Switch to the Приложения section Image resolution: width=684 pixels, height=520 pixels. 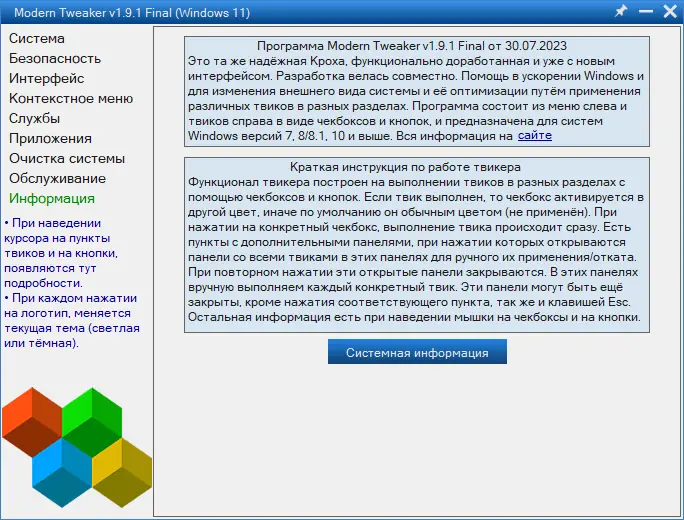(50, 139)
